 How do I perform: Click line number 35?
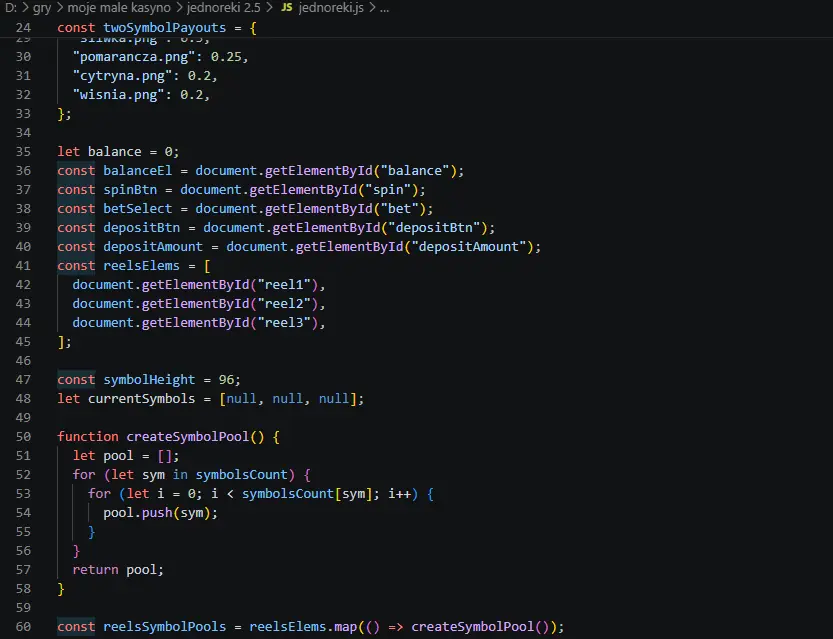pyautogui.click(x=23, y=151)
